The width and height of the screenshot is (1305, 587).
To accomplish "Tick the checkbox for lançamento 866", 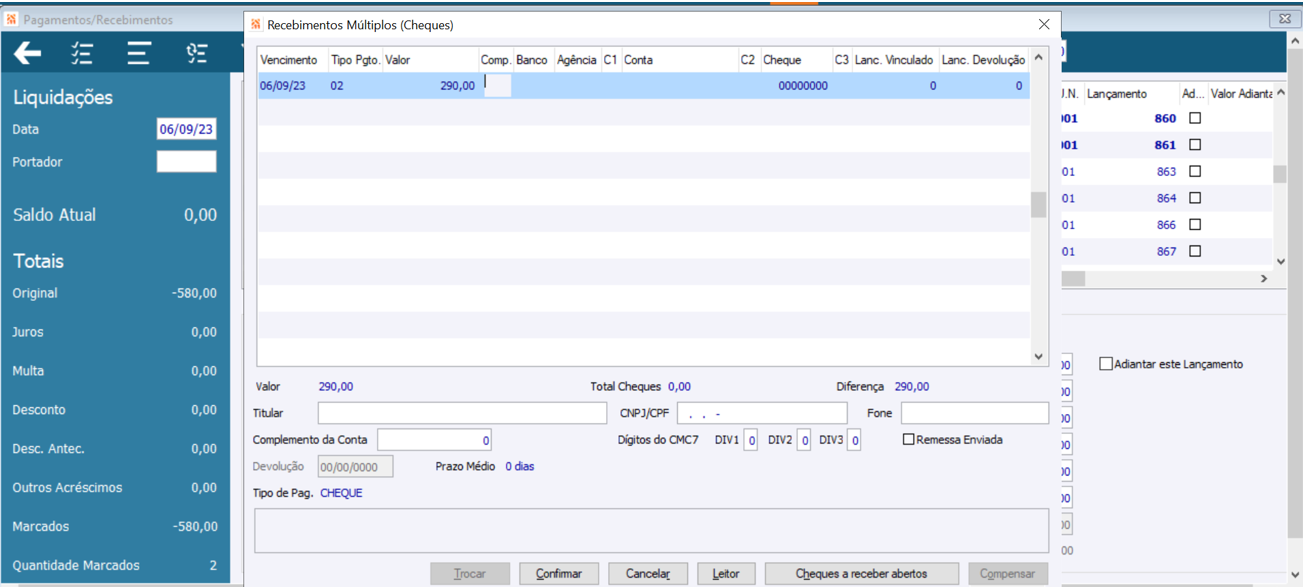I will coord(1194,225).
